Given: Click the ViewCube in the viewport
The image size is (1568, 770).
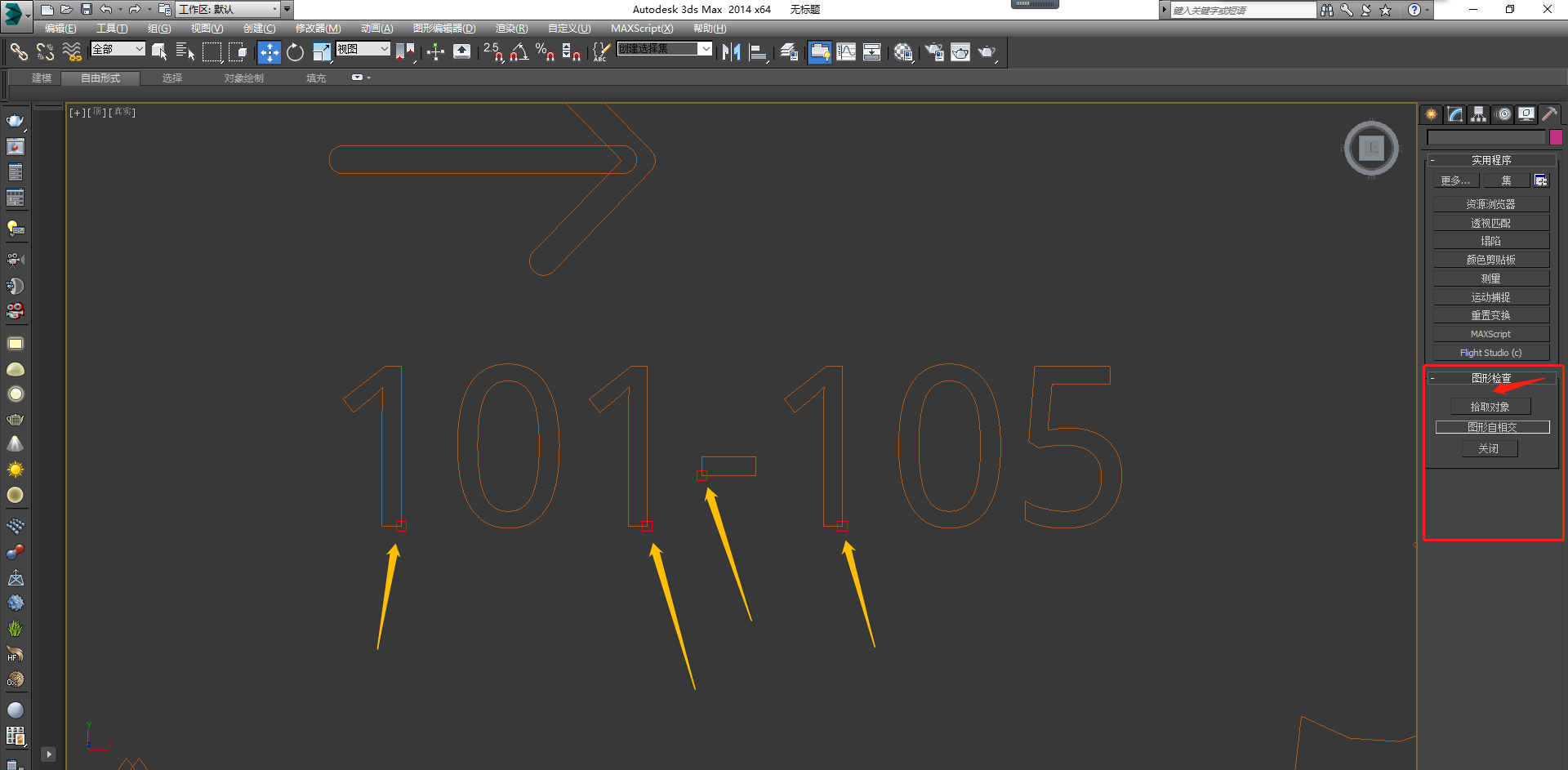Looking at the screenshot, I should pos(1371,148).
